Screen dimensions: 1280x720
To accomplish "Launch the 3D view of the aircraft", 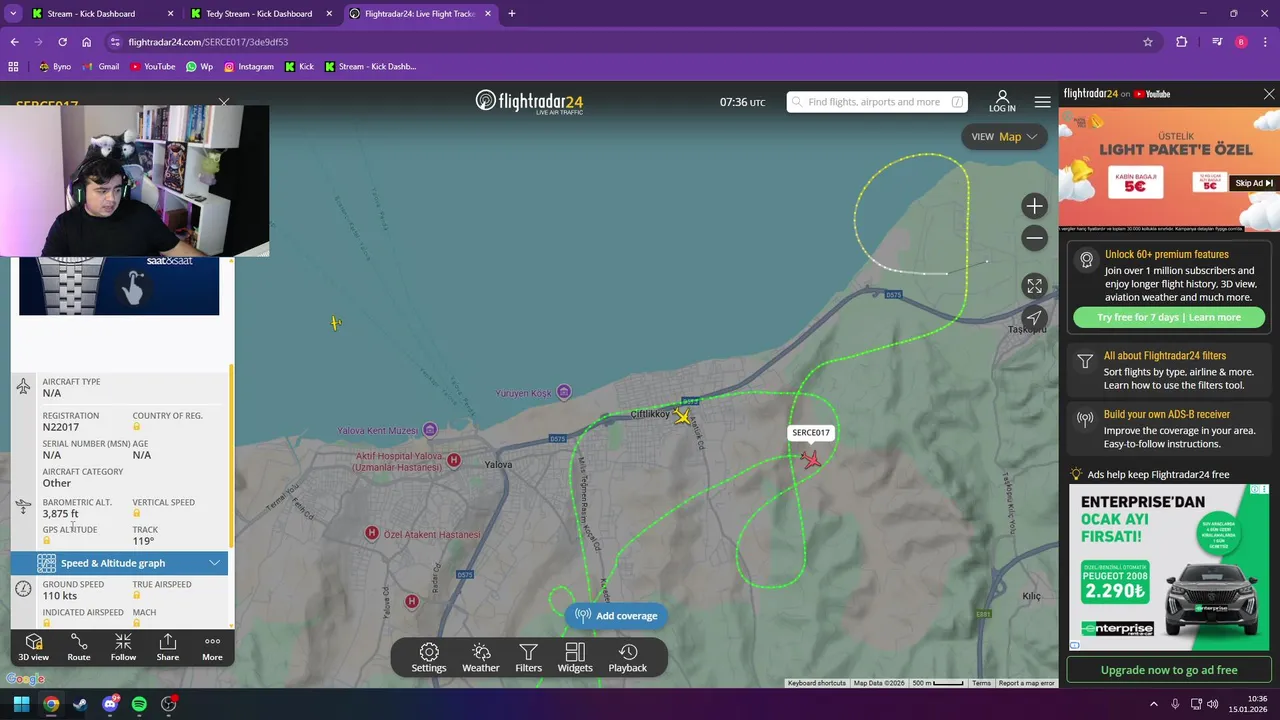I will coord(33,647).
